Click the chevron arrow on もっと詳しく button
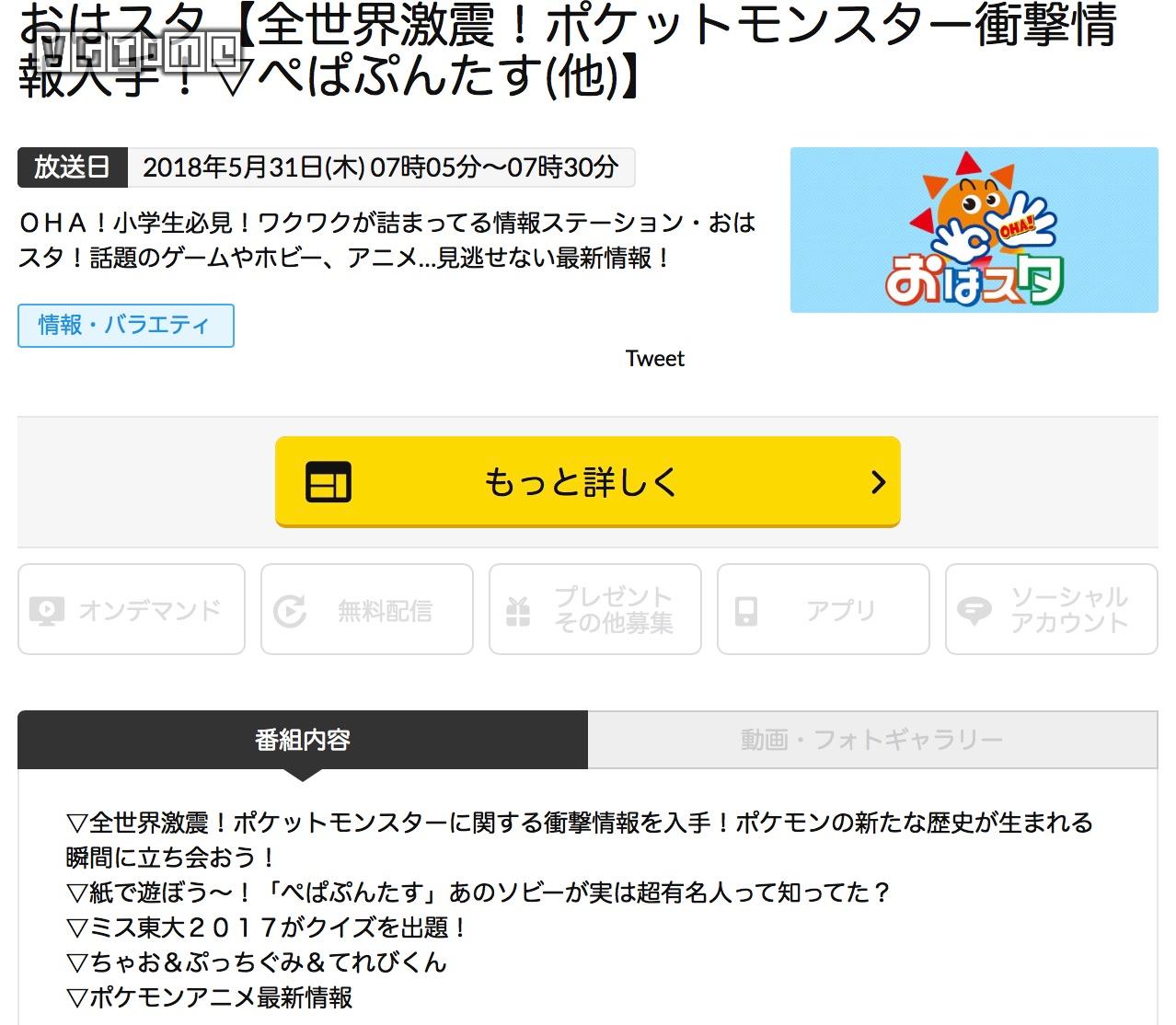 (878, 482)
